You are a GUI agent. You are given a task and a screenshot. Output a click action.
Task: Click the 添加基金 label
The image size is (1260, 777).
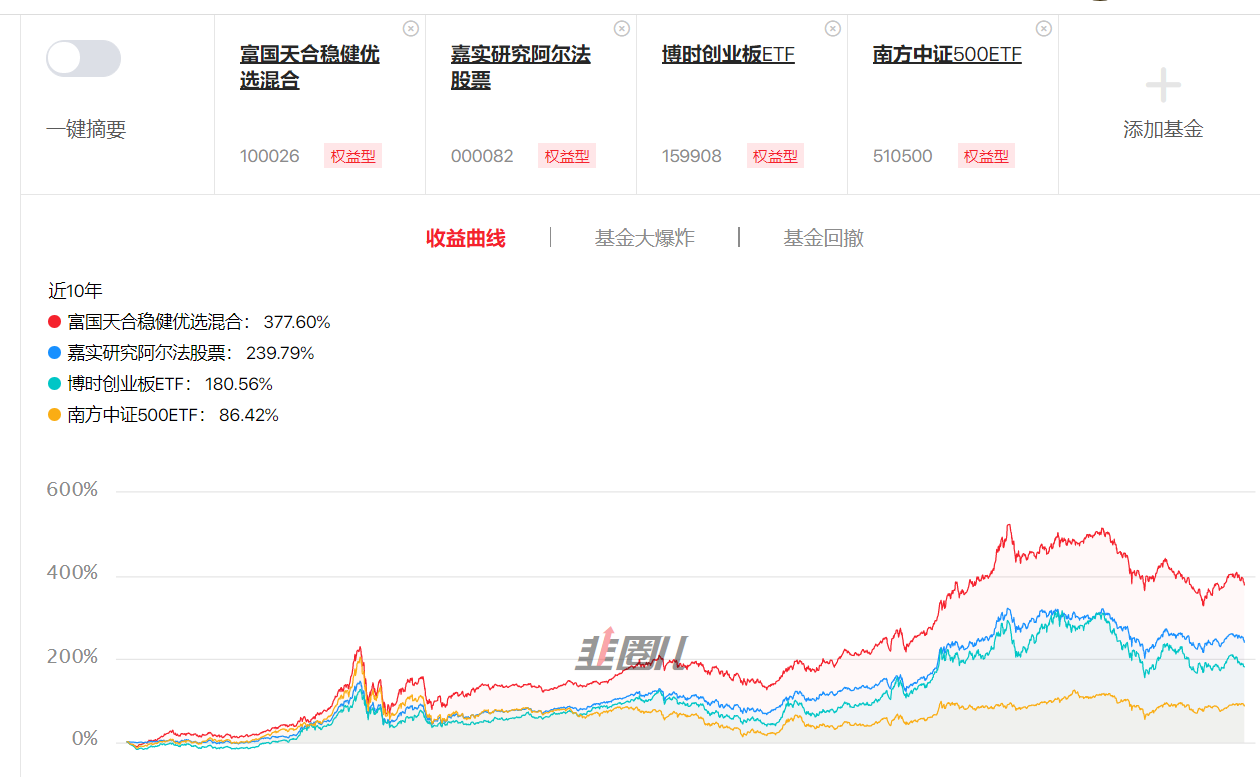tap(1163, 129)
